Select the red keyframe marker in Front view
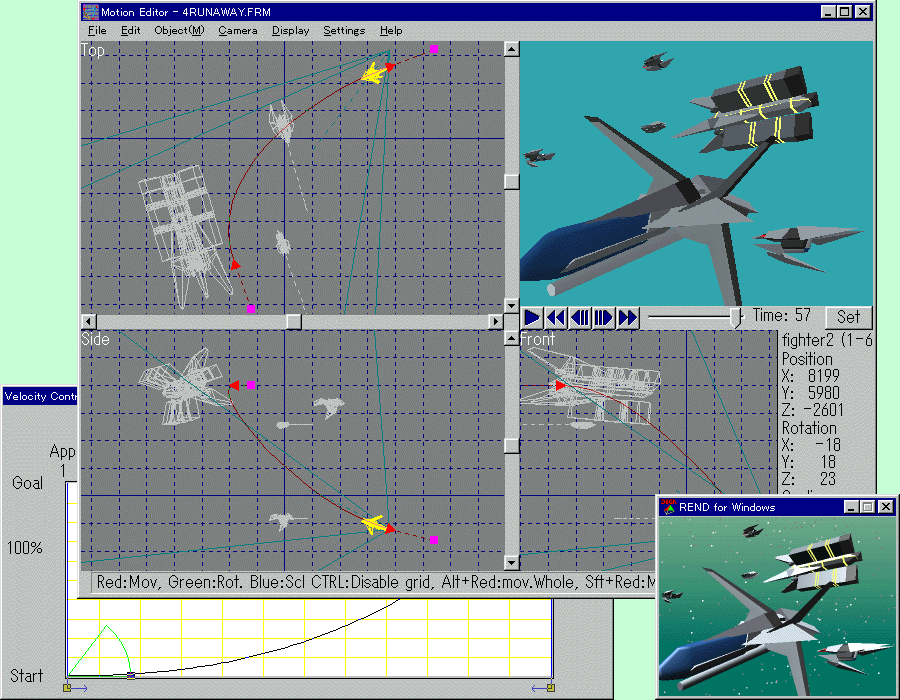900x700 pixels. 560,385
